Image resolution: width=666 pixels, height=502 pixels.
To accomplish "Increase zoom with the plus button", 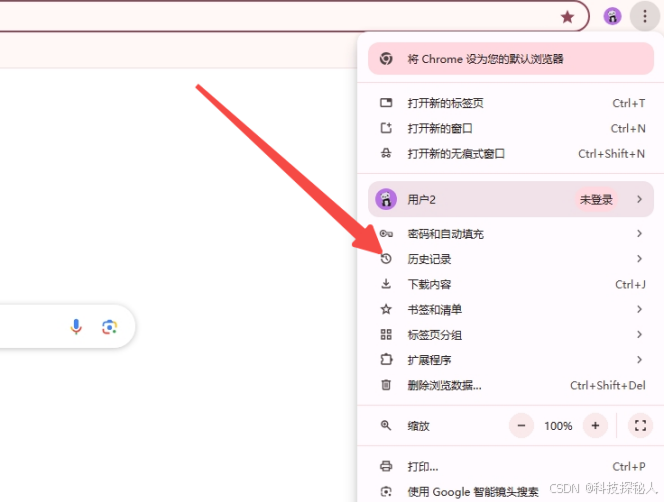I will [x=595, y=426].
